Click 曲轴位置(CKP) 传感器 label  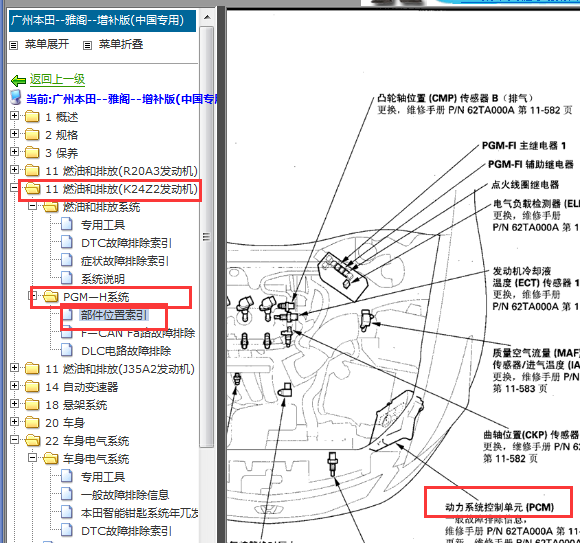coord(531,435)
